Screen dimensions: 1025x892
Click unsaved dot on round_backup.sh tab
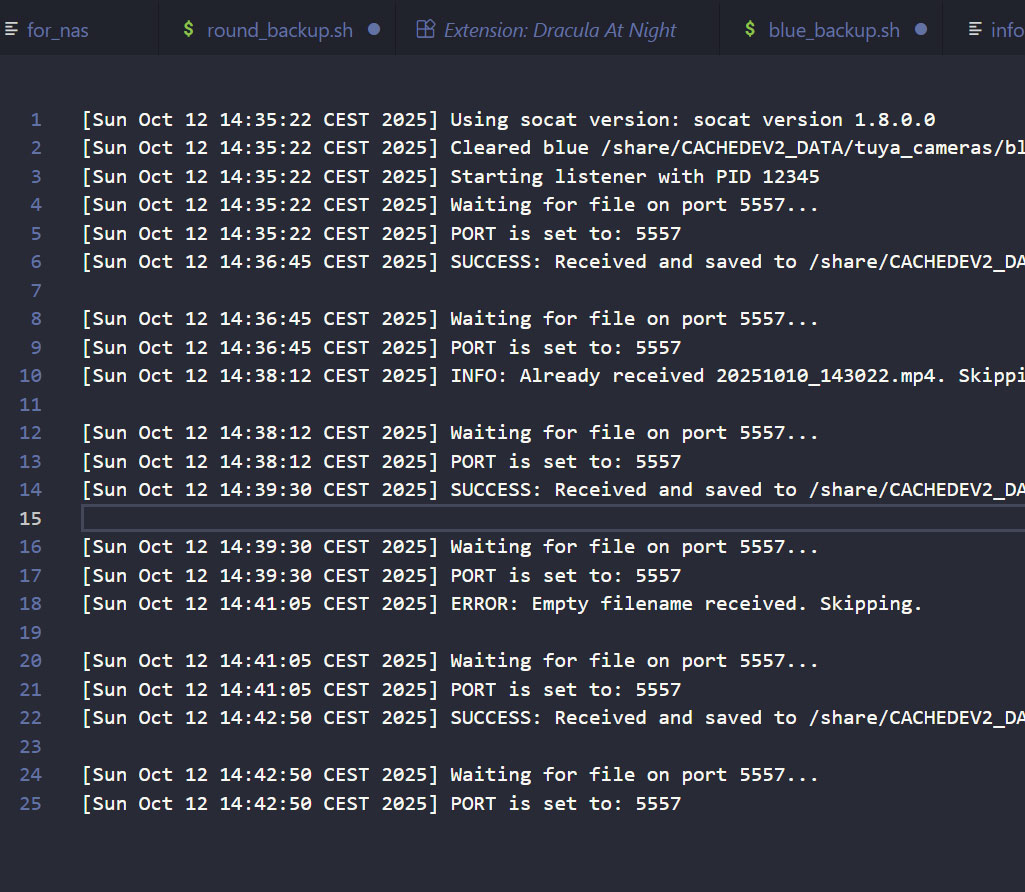coord(374,30)
